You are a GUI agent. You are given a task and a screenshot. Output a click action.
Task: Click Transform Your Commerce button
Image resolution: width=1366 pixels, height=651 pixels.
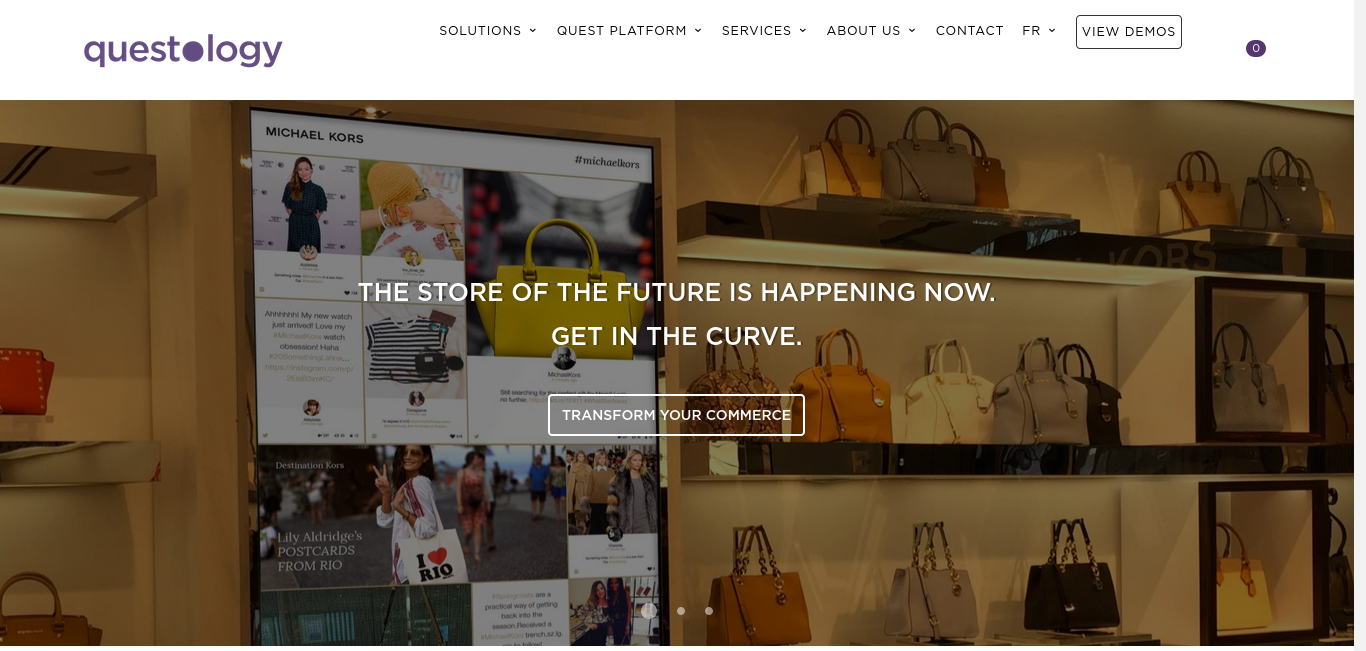click(676, 415)
